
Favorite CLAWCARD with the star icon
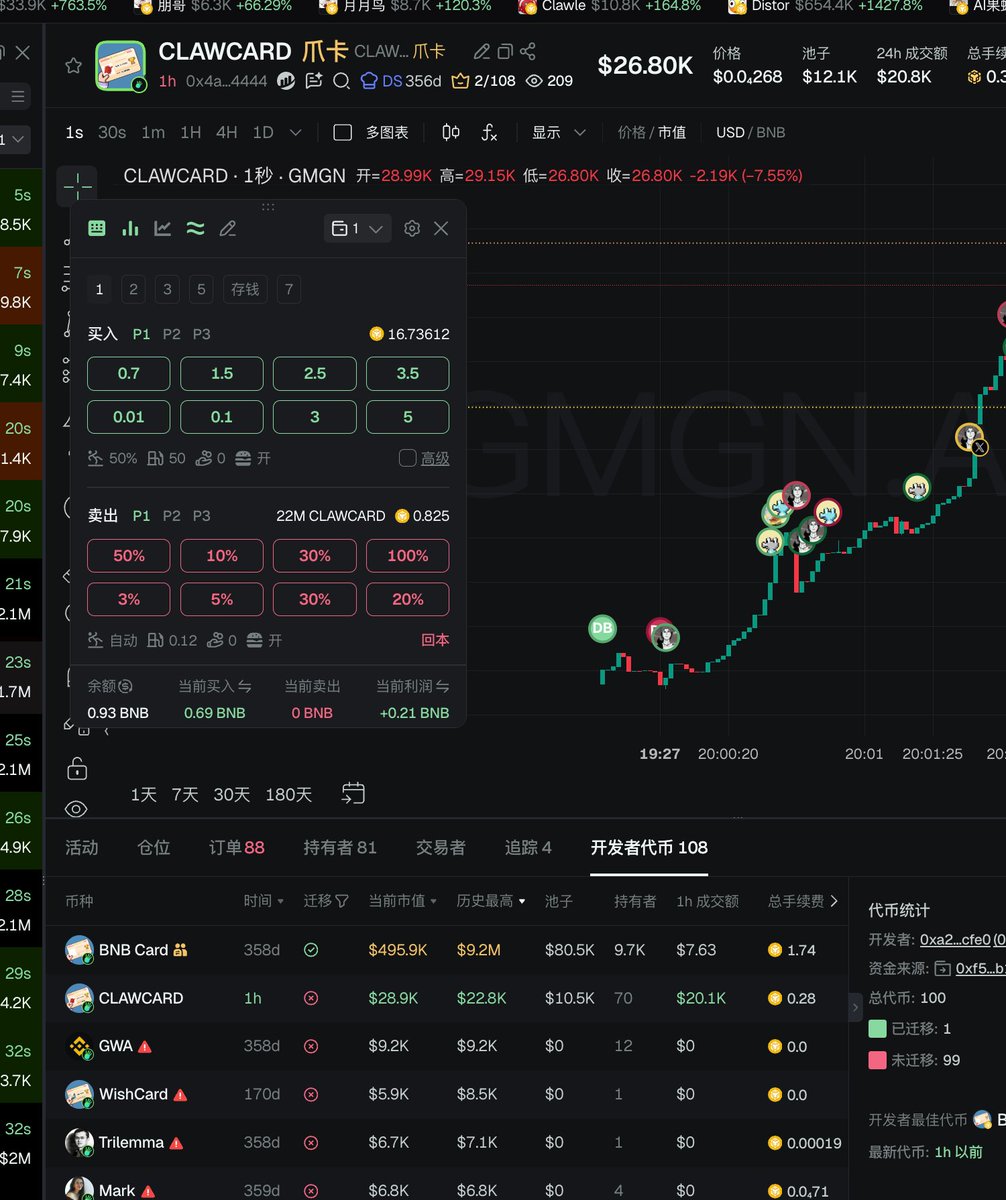tap(73, 66)
